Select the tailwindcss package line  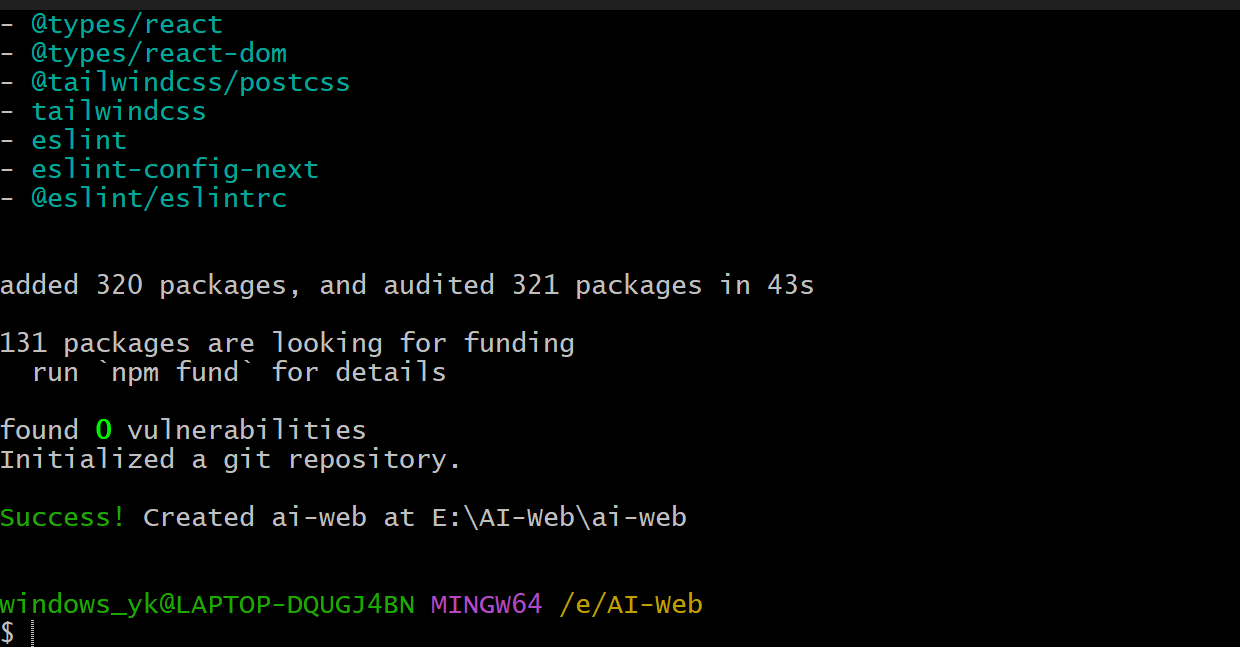pyautogui.click(x=103, y=111)
